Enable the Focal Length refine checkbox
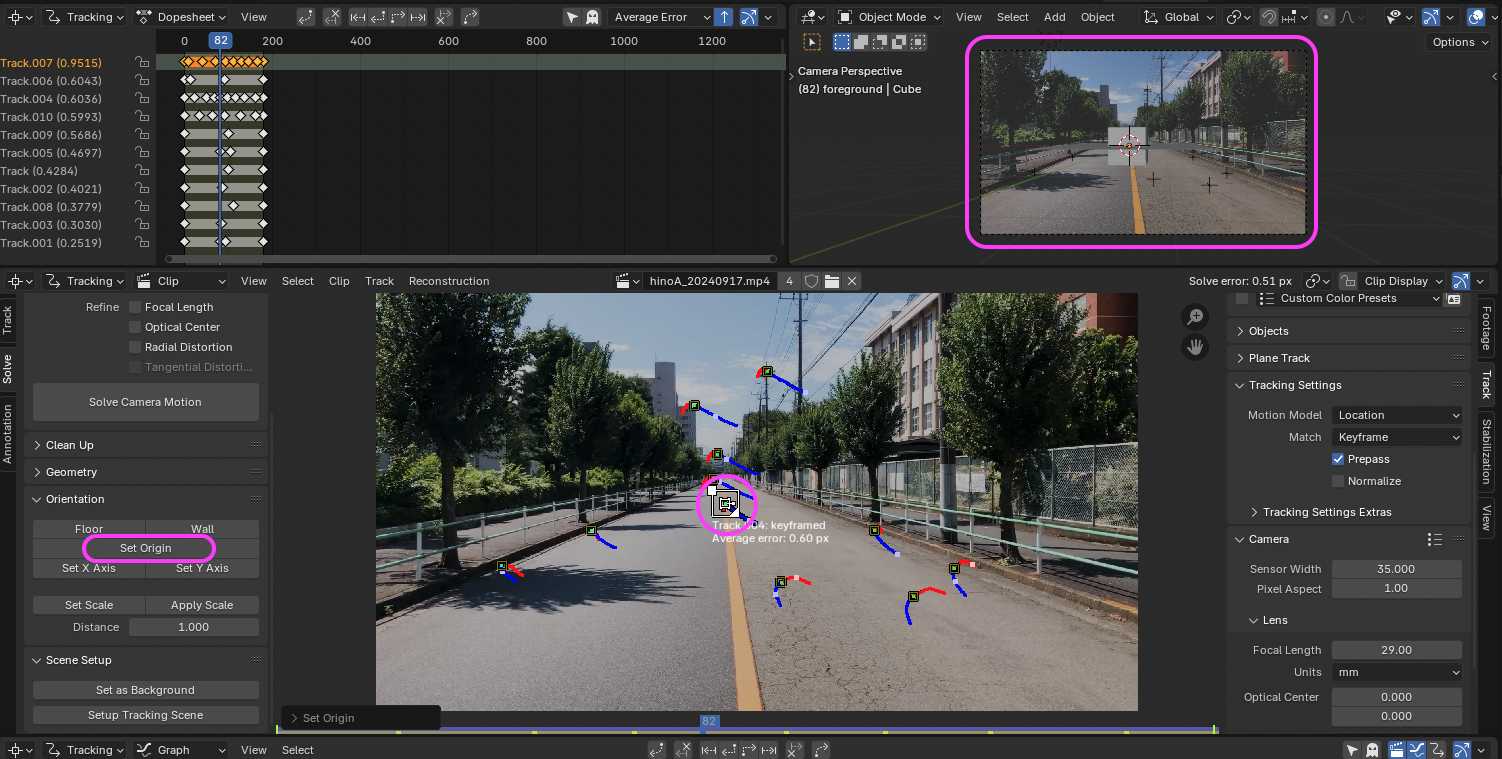The height and width of the screenshot is (759, 1502). (135, 307)
